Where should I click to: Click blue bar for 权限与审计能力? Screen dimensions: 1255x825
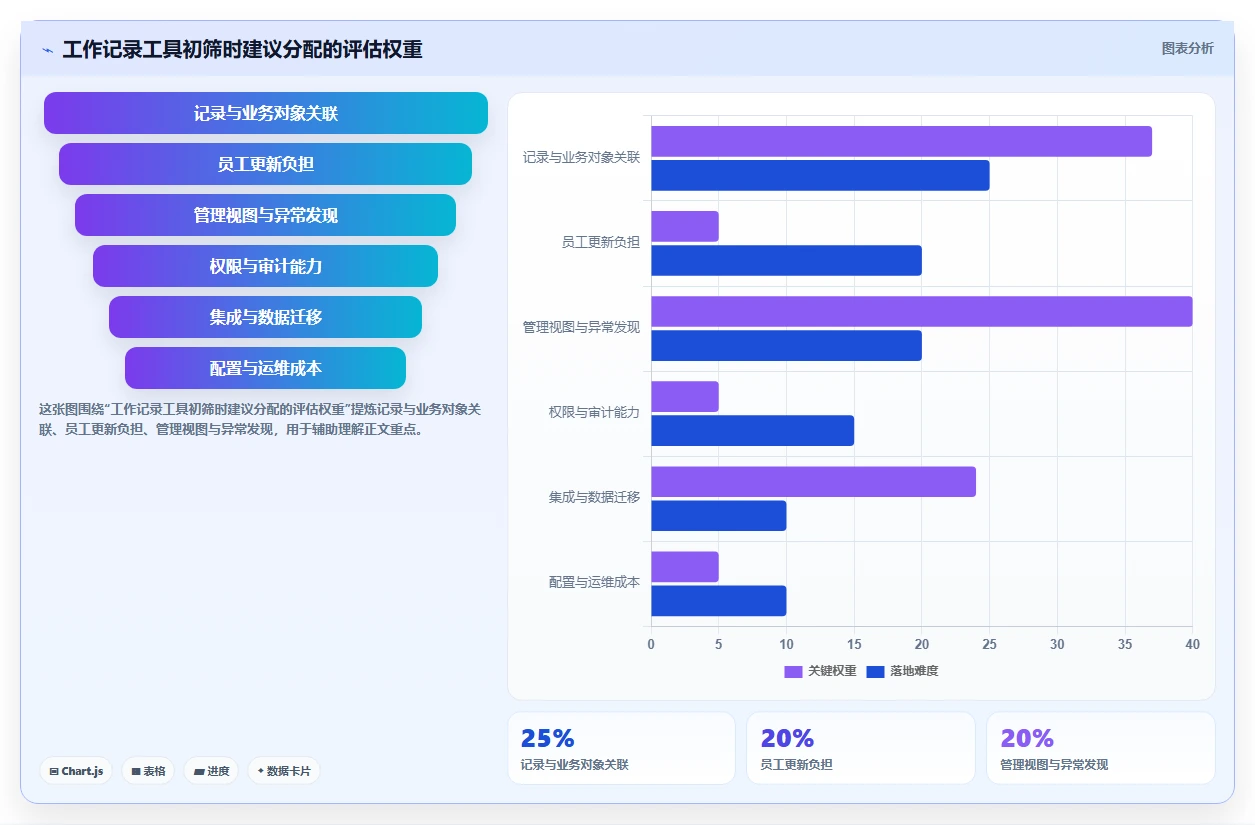[x=752, y=430]
